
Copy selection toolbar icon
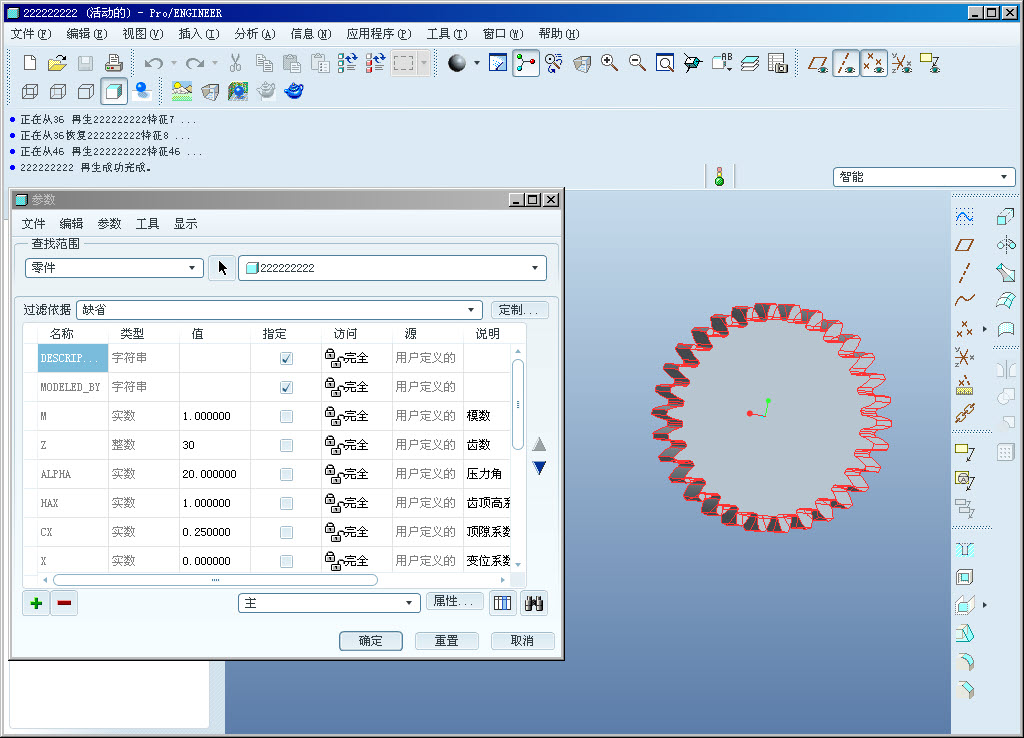click(x=264, y=63)
